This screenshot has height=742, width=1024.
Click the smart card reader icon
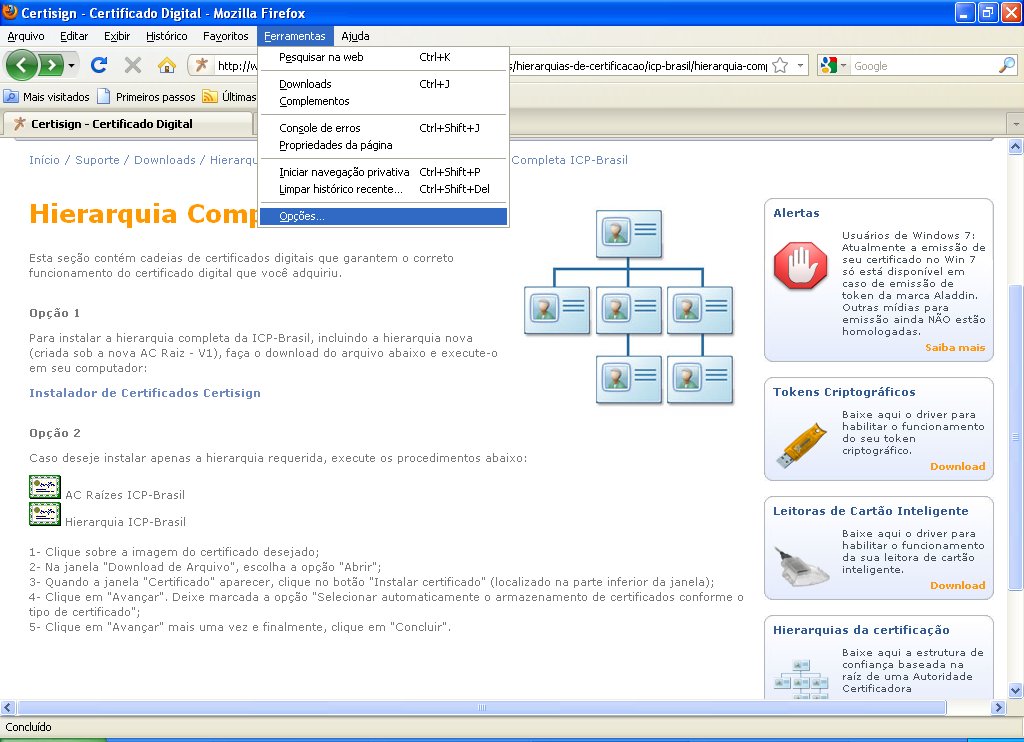pos(801,566)
